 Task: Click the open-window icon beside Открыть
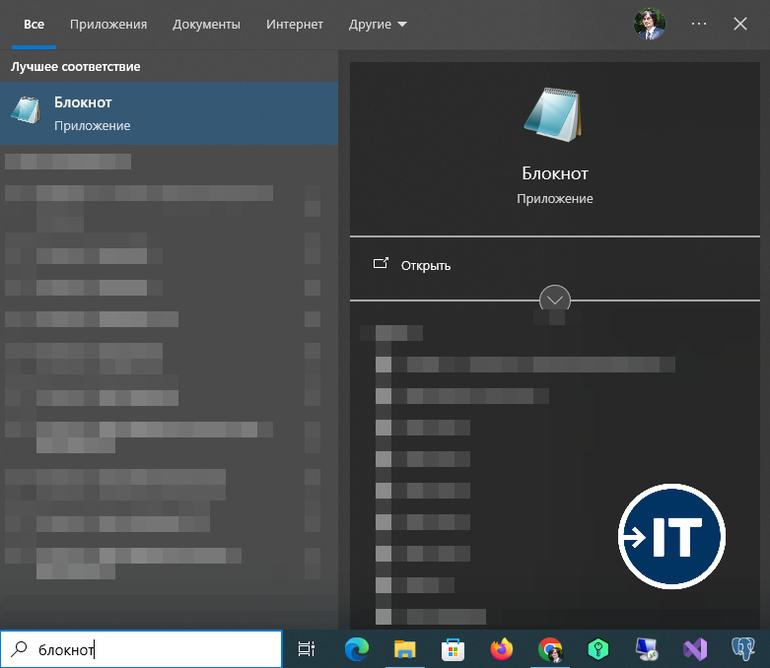click(381, 263)
